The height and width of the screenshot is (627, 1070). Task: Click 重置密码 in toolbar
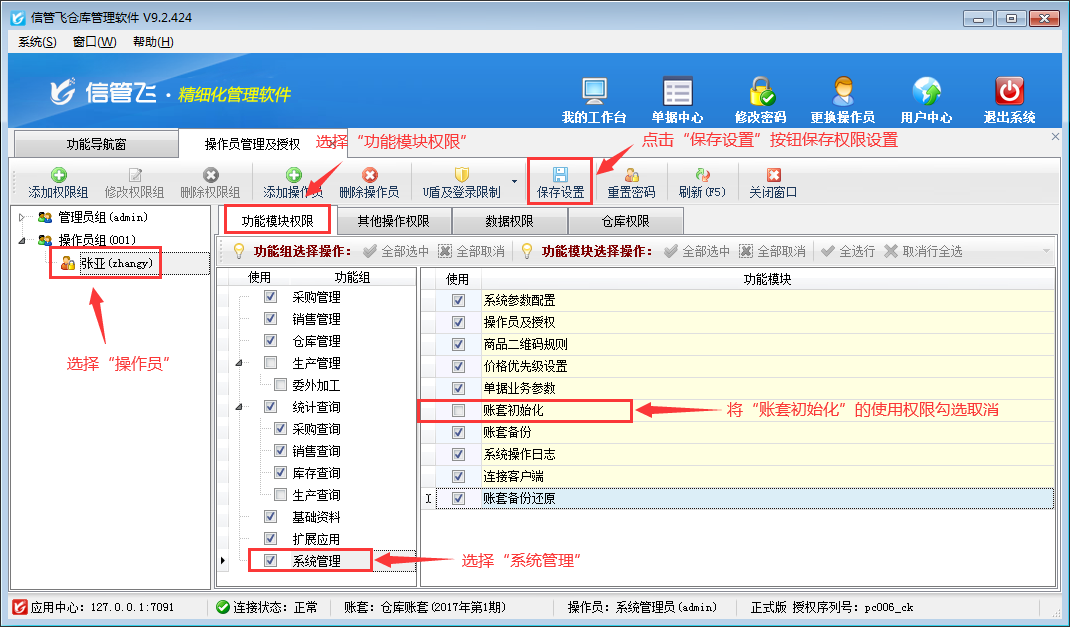[x=631, y=183]
